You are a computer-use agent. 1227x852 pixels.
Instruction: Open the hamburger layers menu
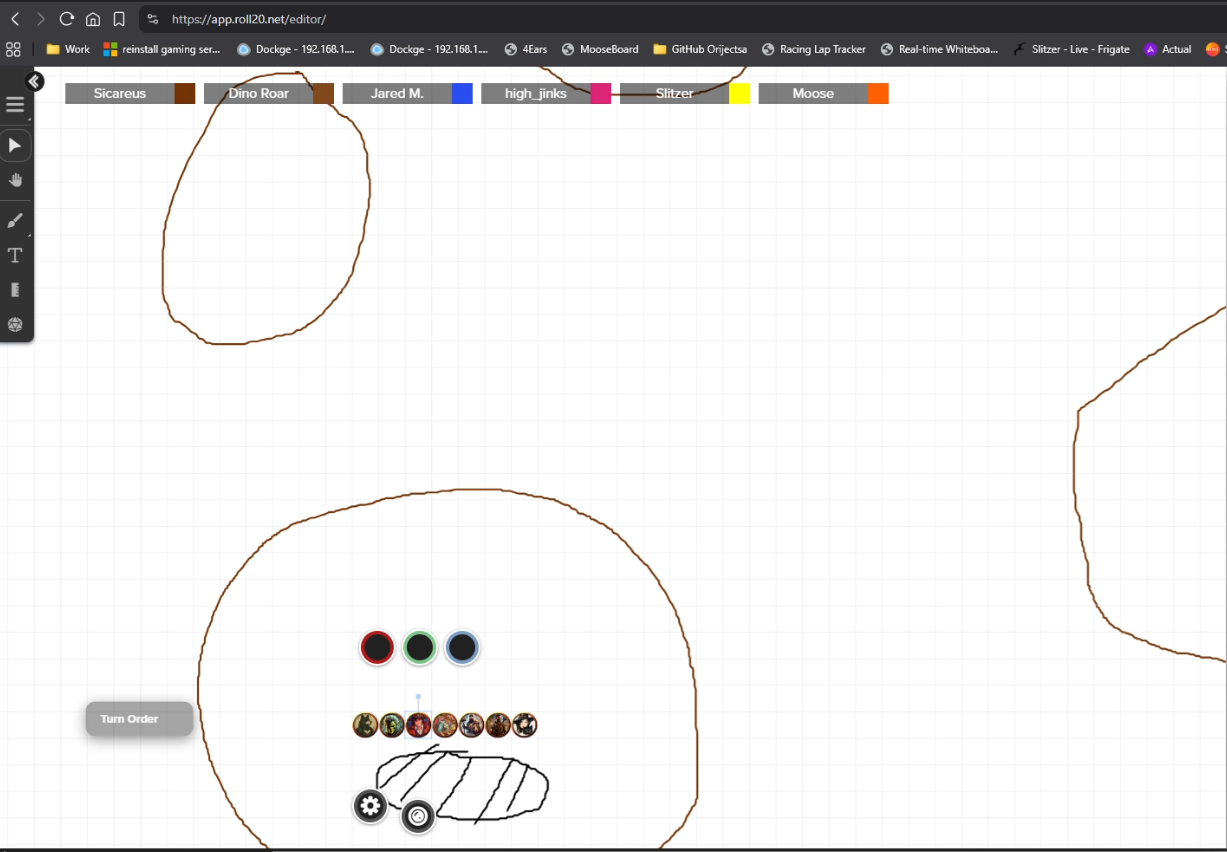pos(15,105)
